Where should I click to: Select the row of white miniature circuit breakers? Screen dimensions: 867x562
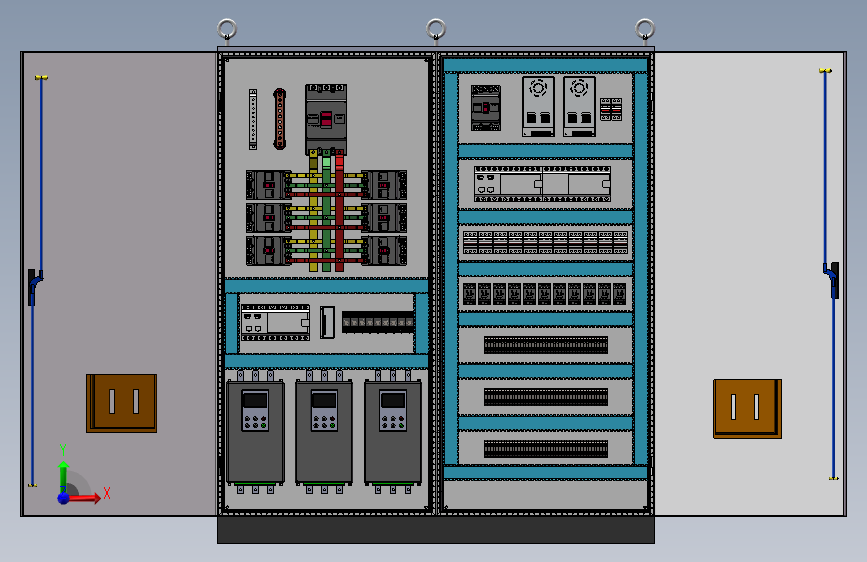tap(545, 243)
